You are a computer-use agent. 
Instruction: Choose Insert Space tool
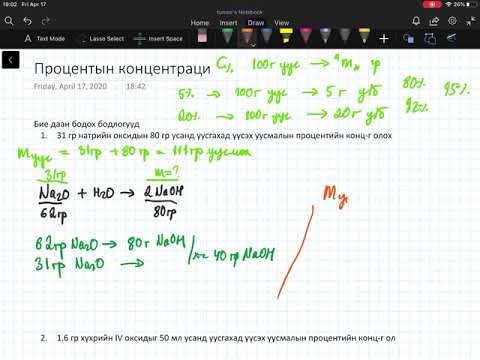[158, 39]
